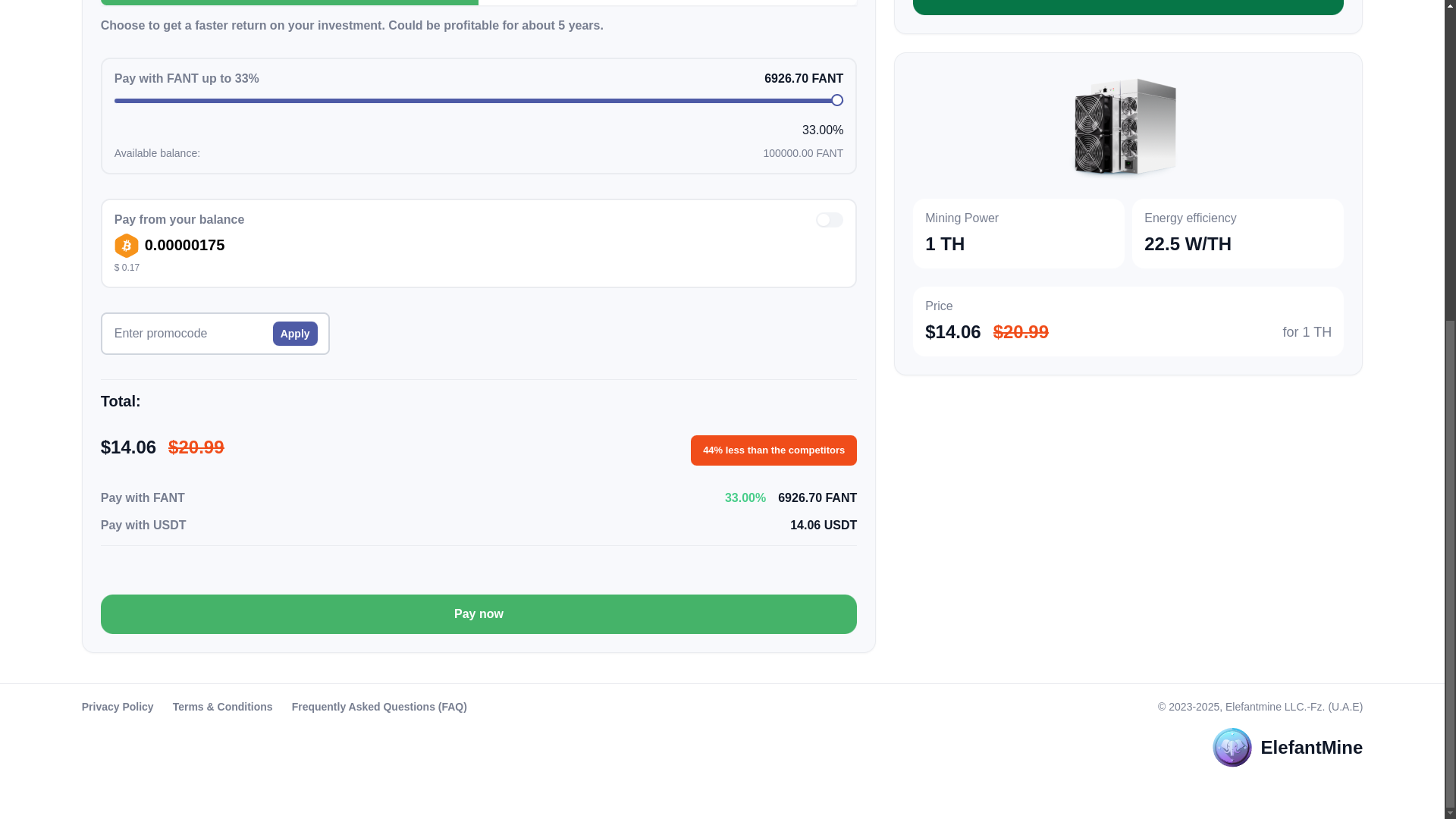
Task: Click the 44% less than competitors badge
Action: click(773, 450)
